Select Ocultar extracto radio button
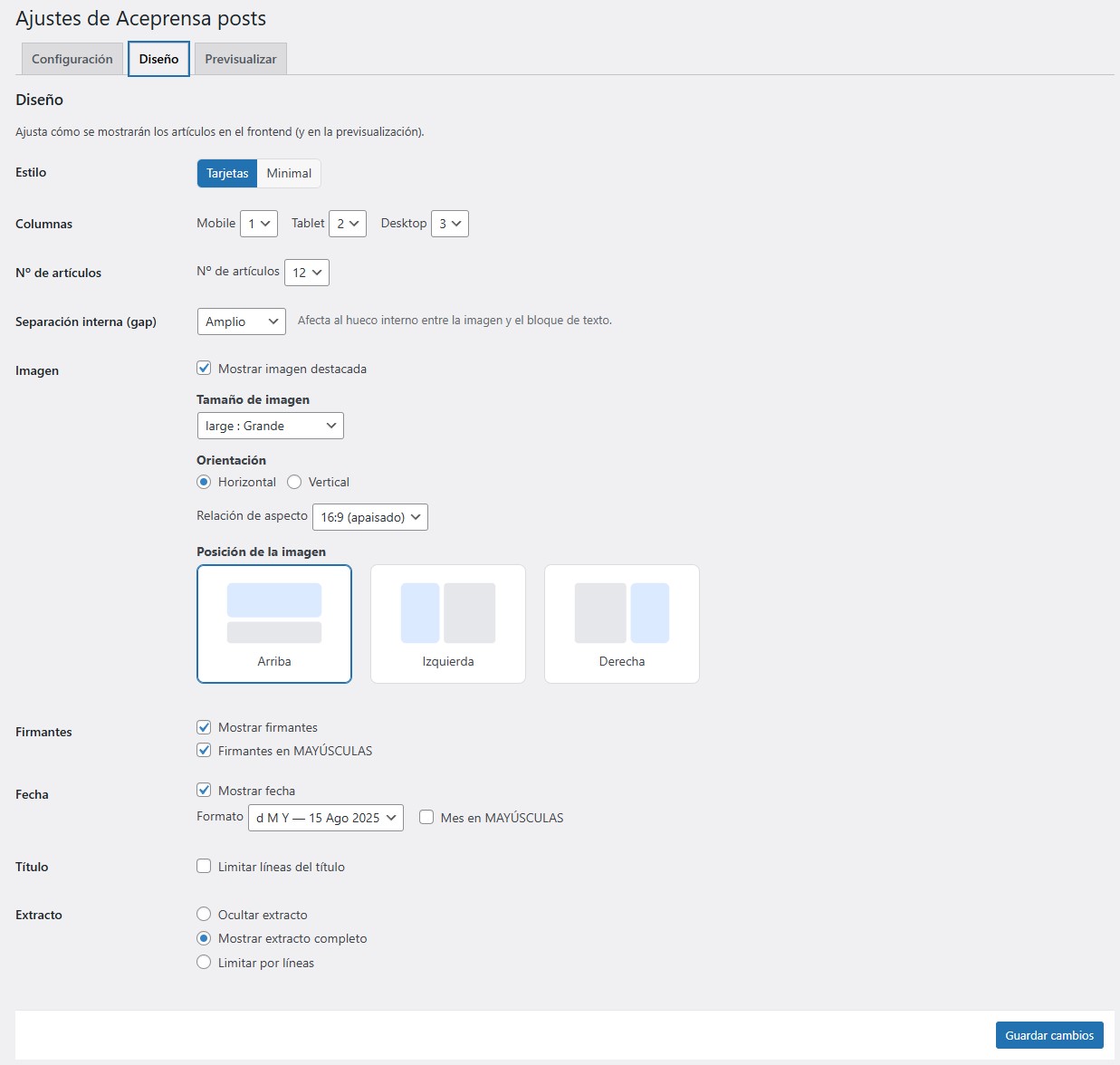Image resolution: width=1120 pixels, height=1065 pixels. (x=204, y=915)
